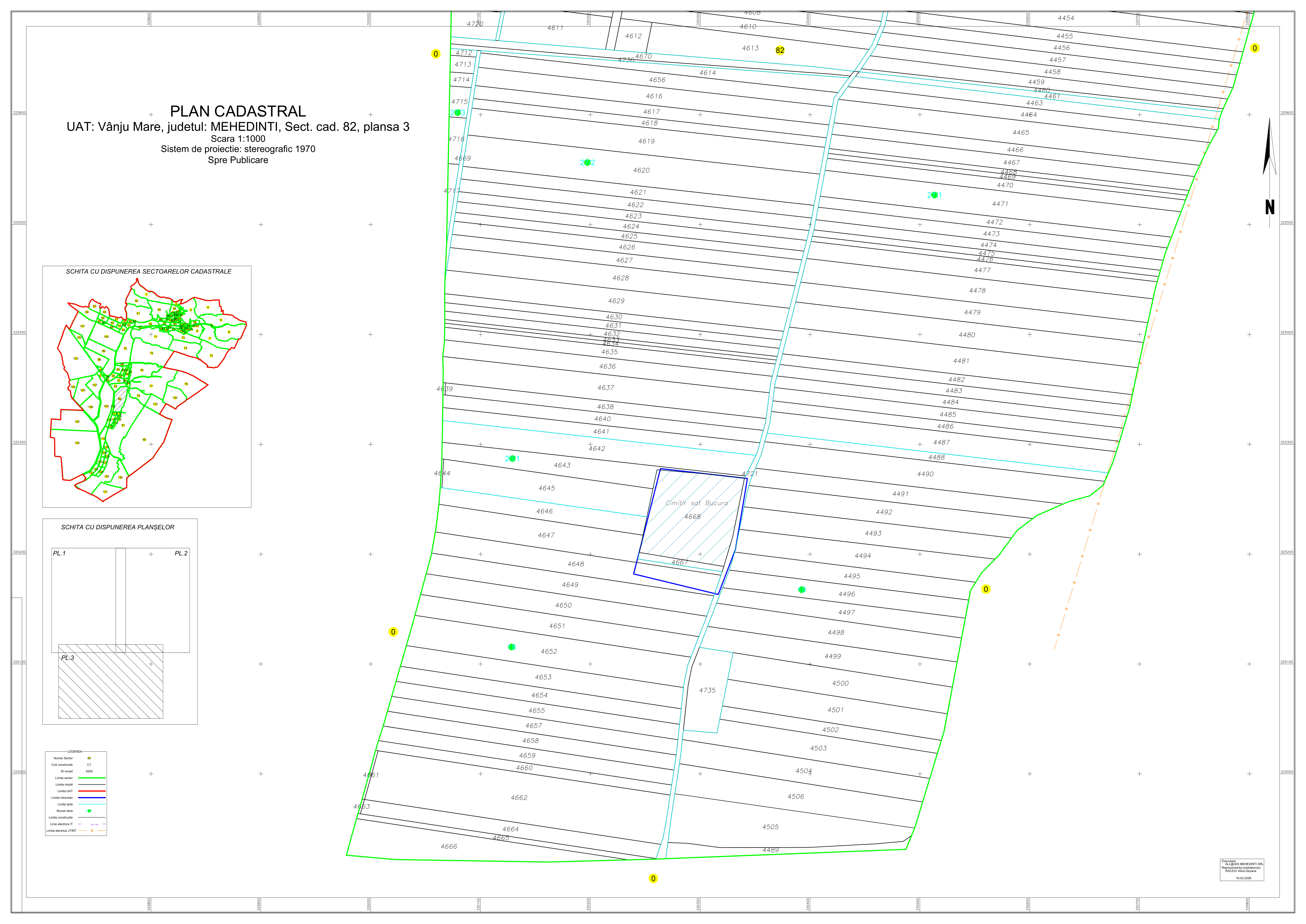Click the Executant stamp box at bottom right
Screen dimensions: 1306x924
[1242, 870]
